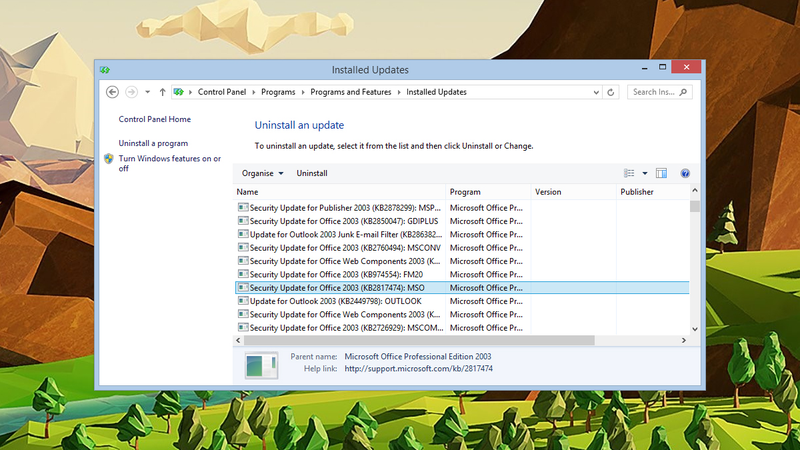This screenshot has height=450, width=800.
Task: Click the Uninstall toolbar button
Action: point(312,173)
